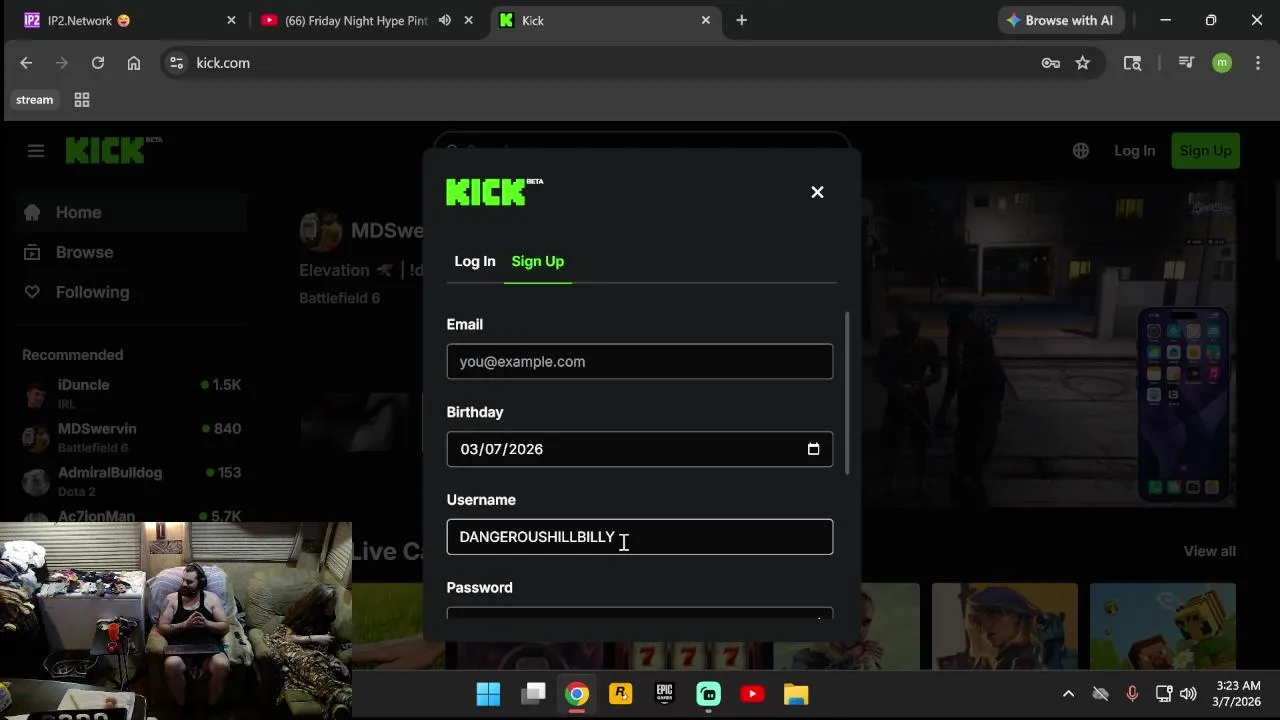
Task: Show hidden system tray icons
Action: [1068, 694]
